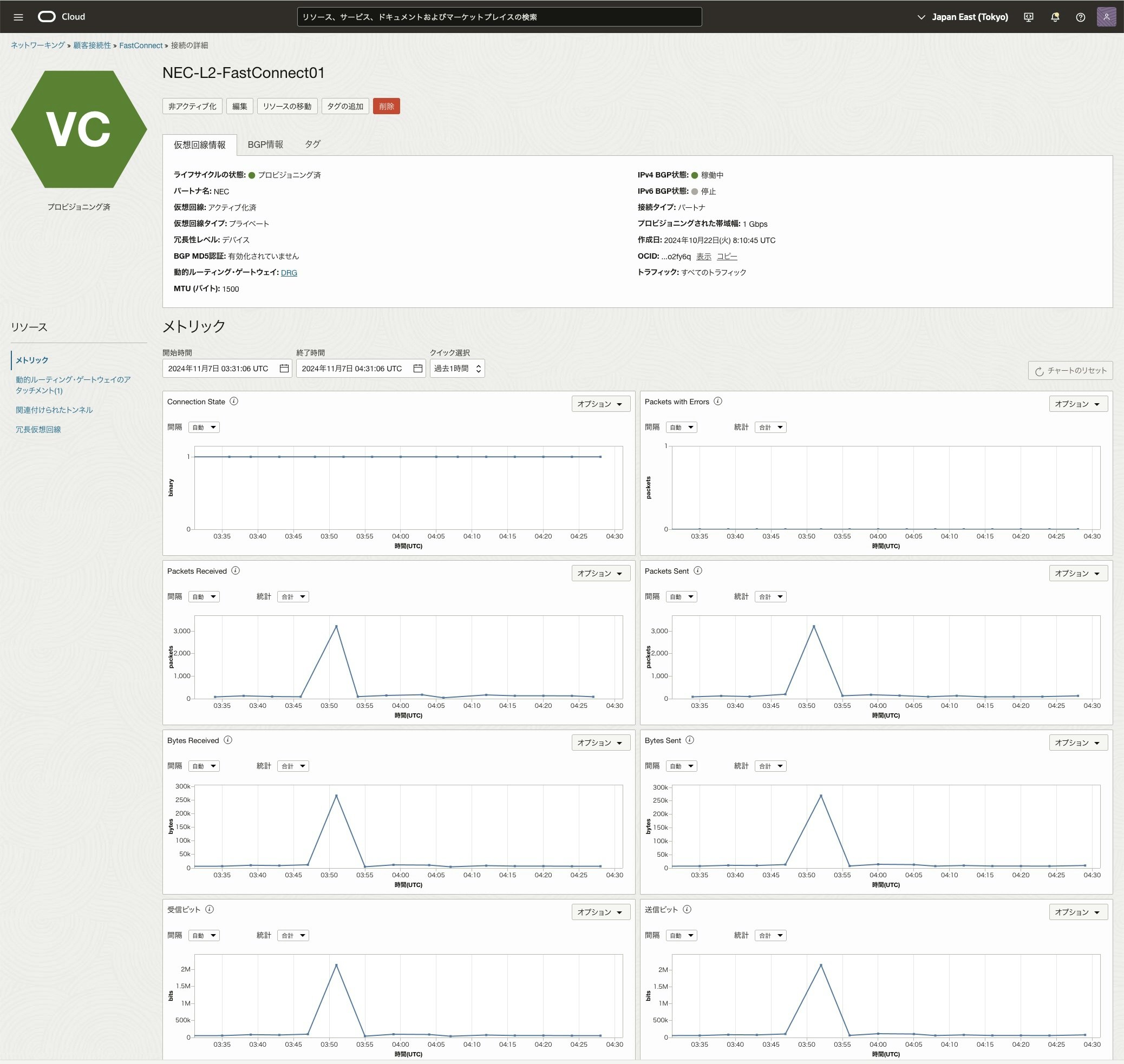Open the end time calendar icon

click(x=418, y=369)
